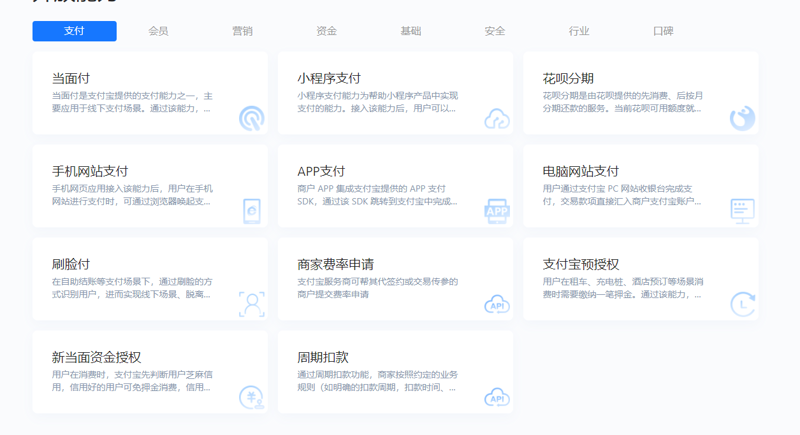Click the 花呗分期 circular icon
800x435 pixels.
(742, 118)
